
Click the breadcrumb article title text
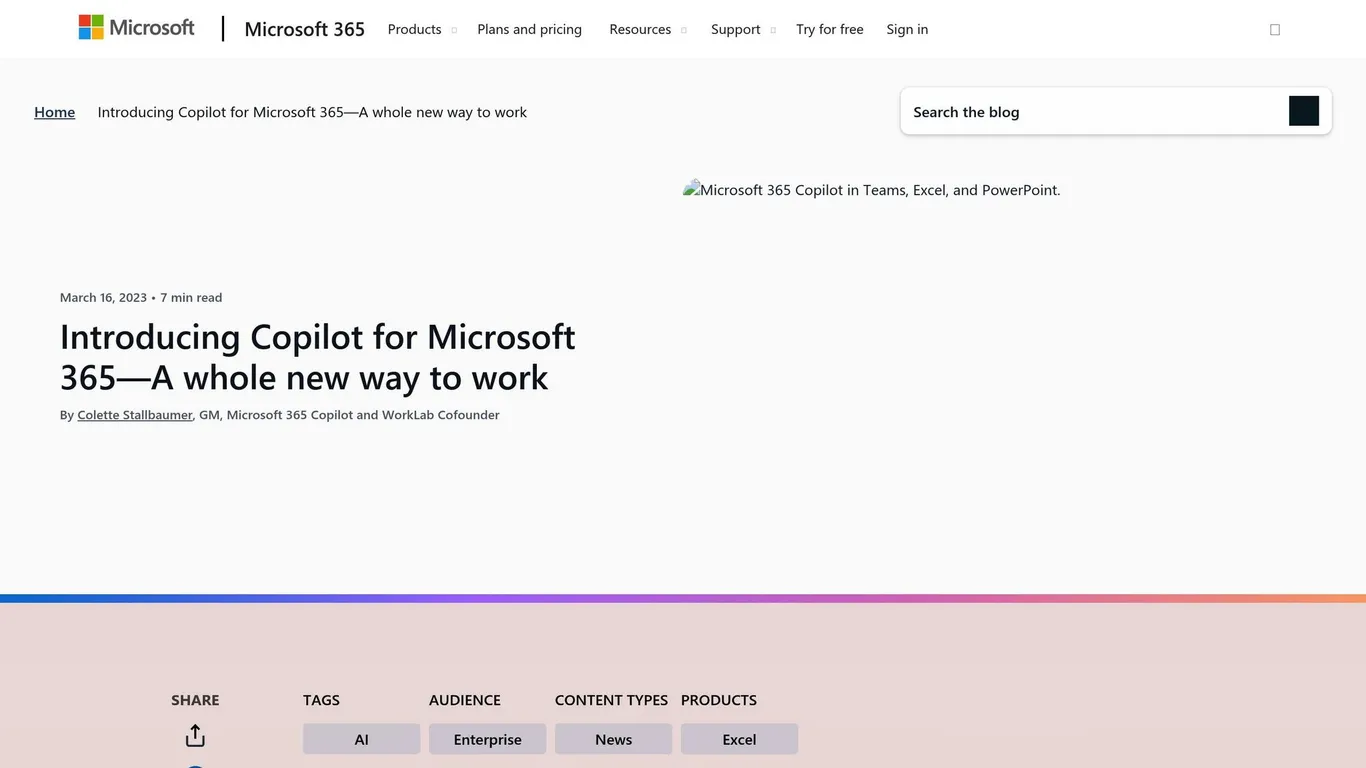pyautogui.click(x=312, y=112)
